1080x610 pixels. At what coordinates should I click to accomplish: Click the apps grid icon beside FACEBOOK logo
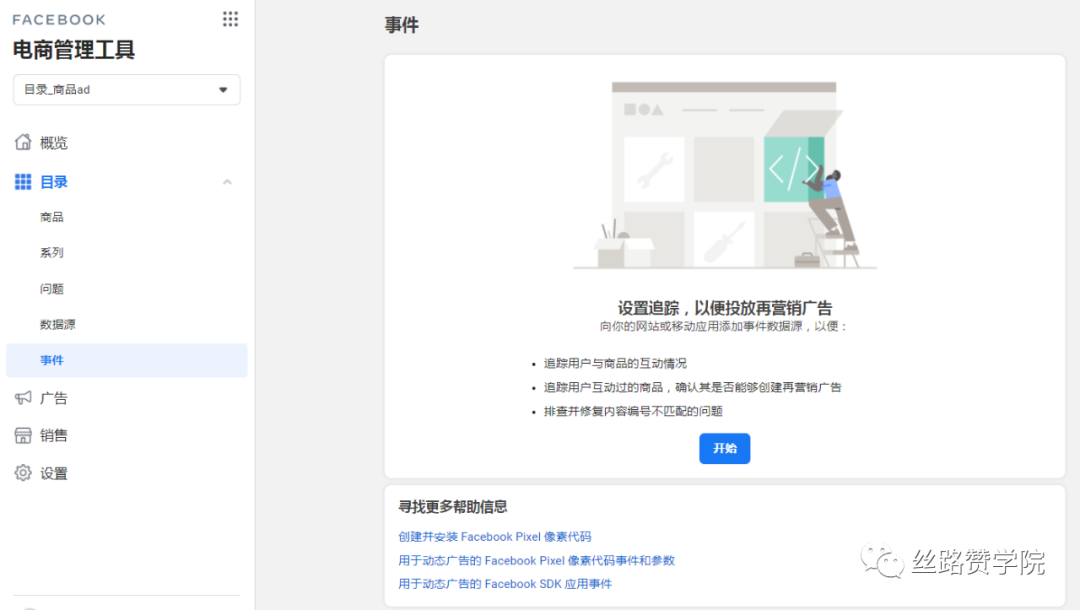point(229,18)
